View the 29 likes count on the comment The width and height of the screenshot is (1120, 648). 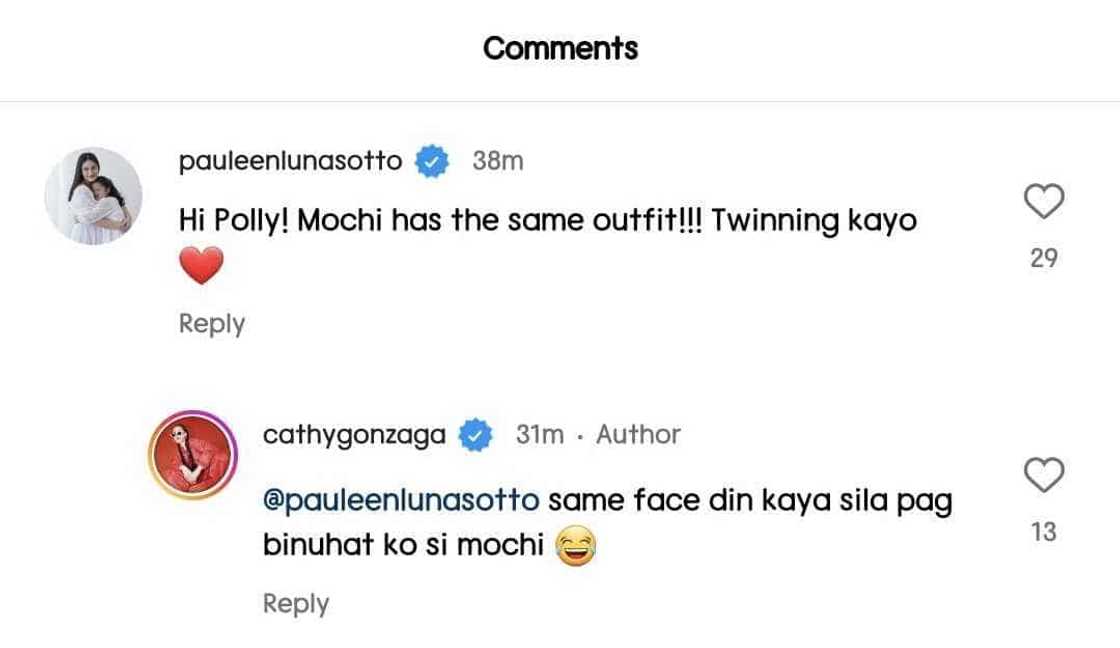1044,258
